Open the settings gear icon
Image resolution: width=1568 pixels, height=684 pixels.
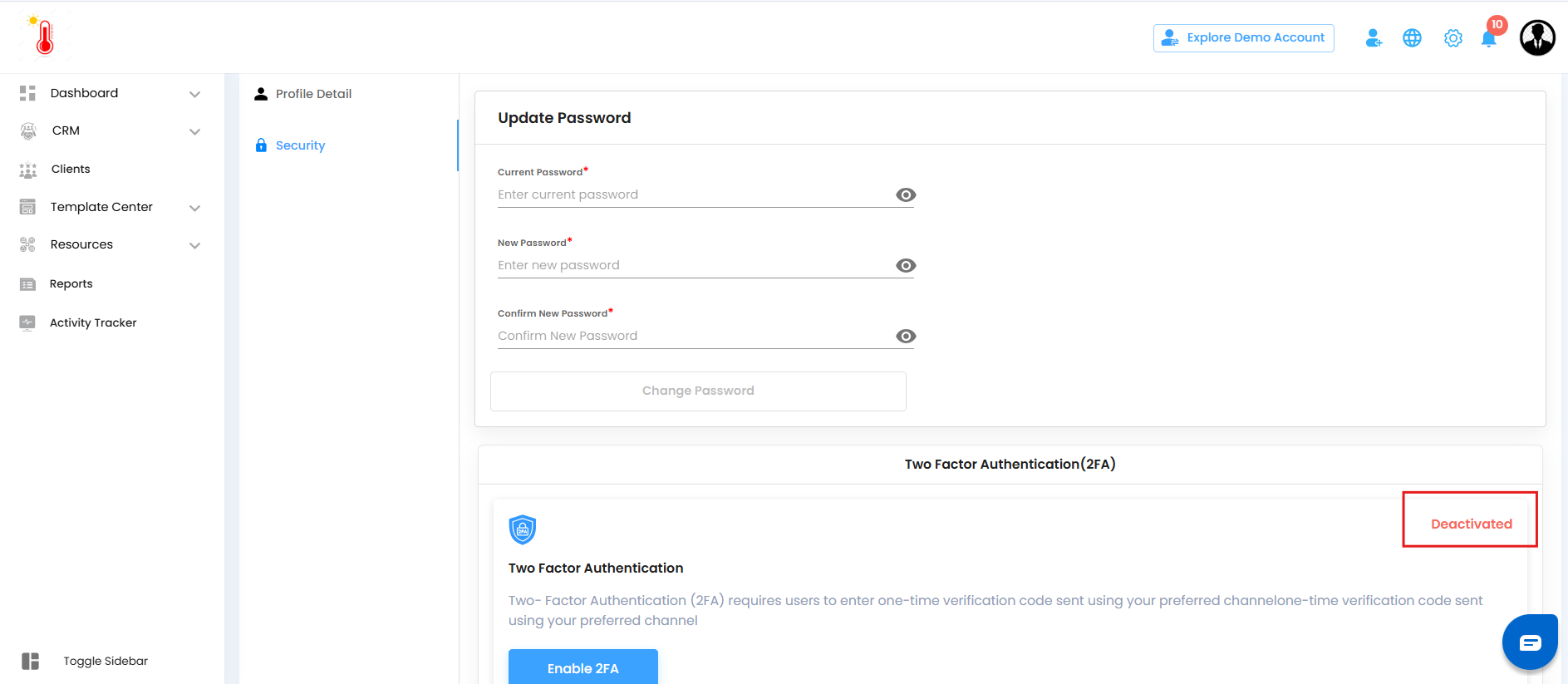pos(1452,38)
